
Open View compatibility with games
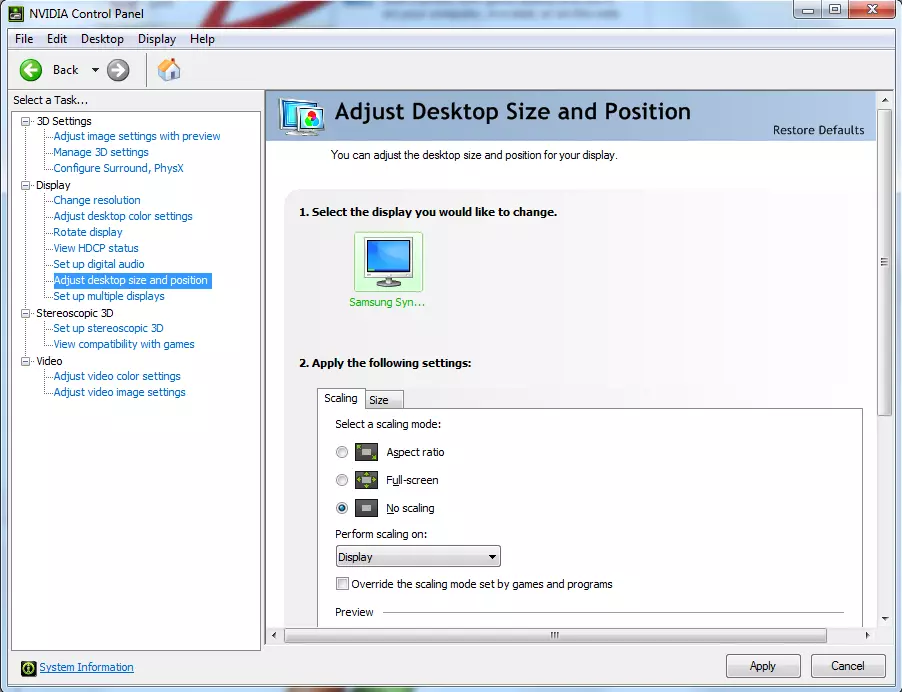(x=124, y=345)
